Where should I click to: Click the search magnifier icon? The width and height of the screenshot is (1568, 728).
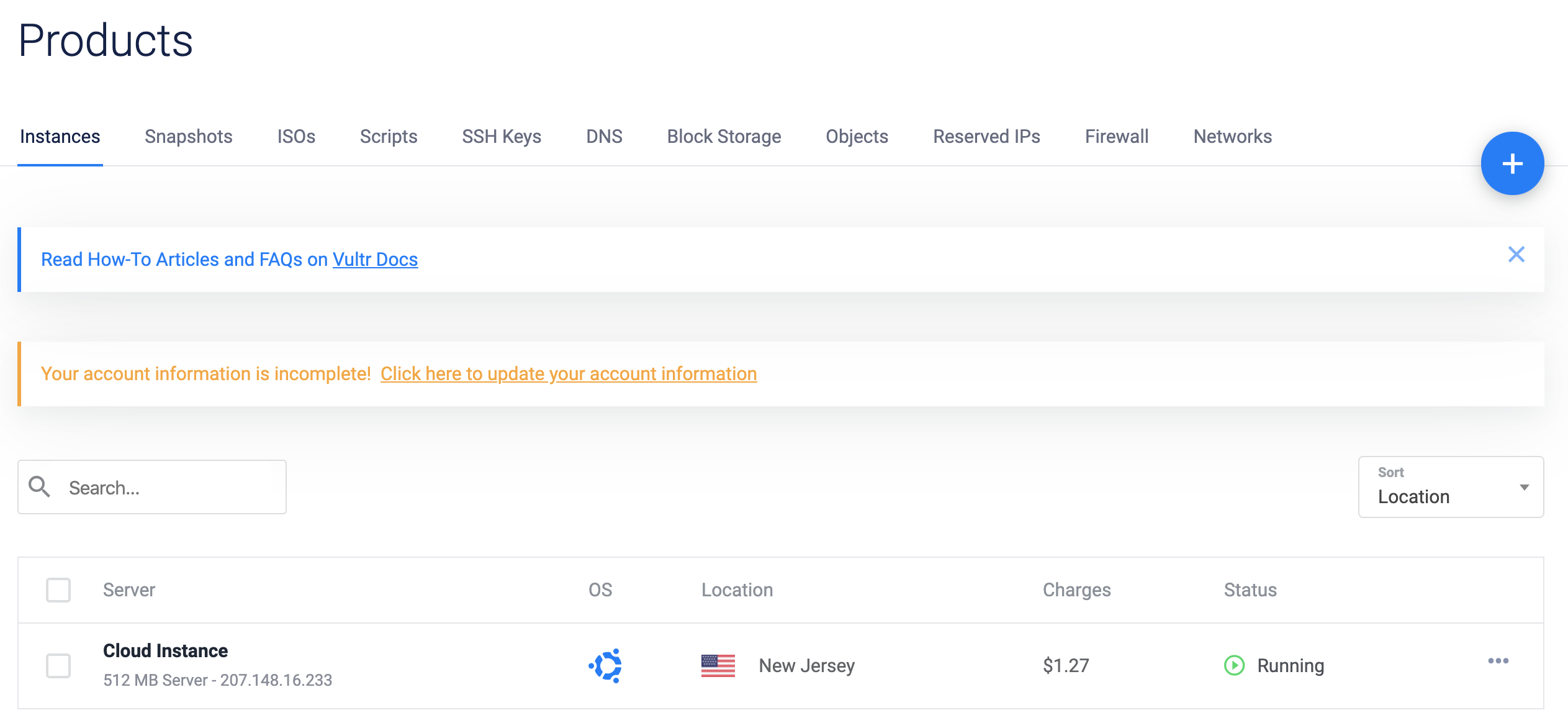click(x=40, y=487)
